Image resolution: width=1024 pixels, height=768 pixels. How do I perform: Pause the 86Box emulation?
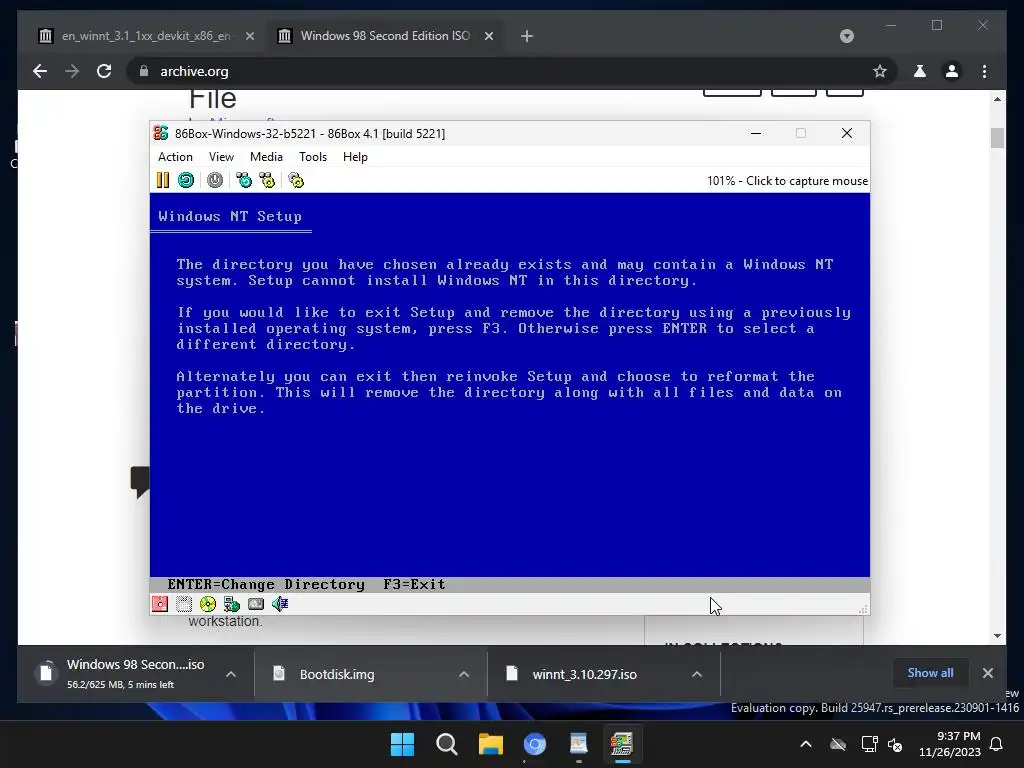tap(163, 180)
